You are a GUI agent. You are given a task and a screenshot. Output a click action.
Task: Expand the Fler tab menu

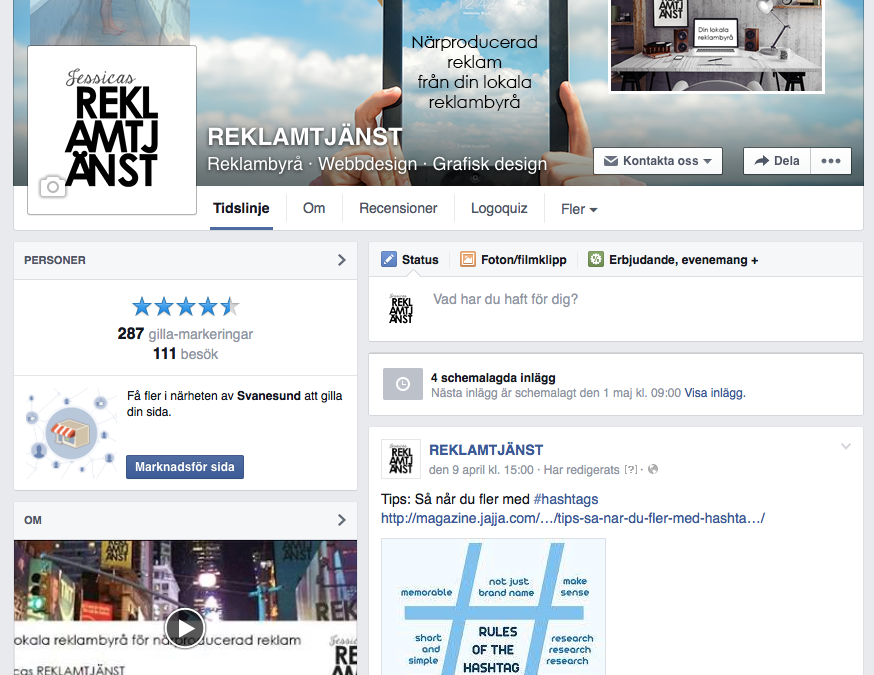coord(579,209)
